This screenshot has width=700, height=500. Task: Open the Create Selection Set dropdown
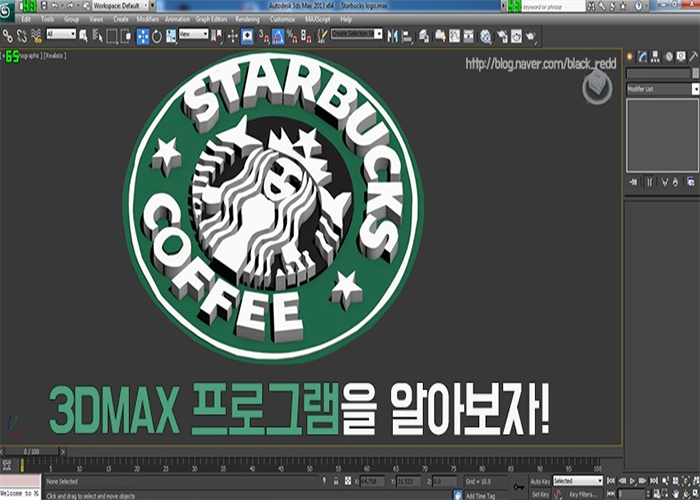(356, 34)
